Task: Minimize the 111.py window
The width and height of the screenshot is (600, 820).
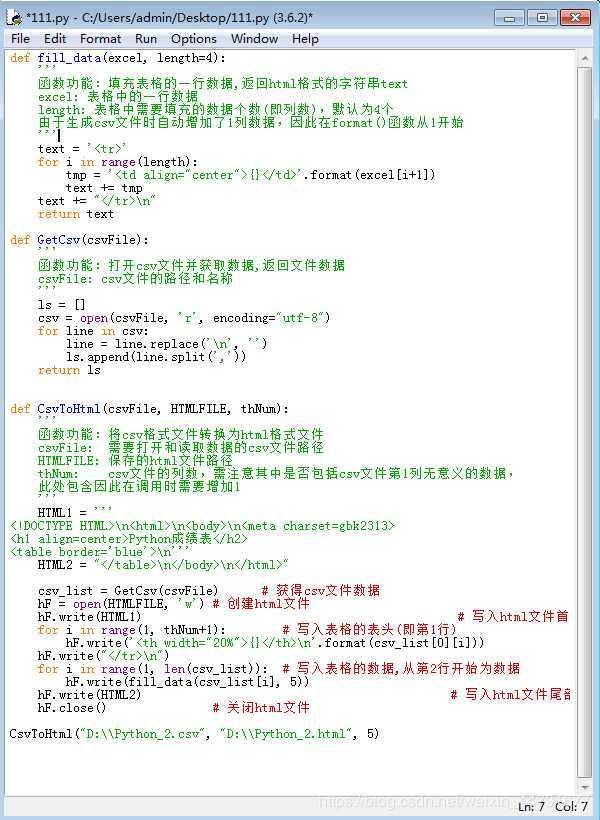Action: [510, 18]
